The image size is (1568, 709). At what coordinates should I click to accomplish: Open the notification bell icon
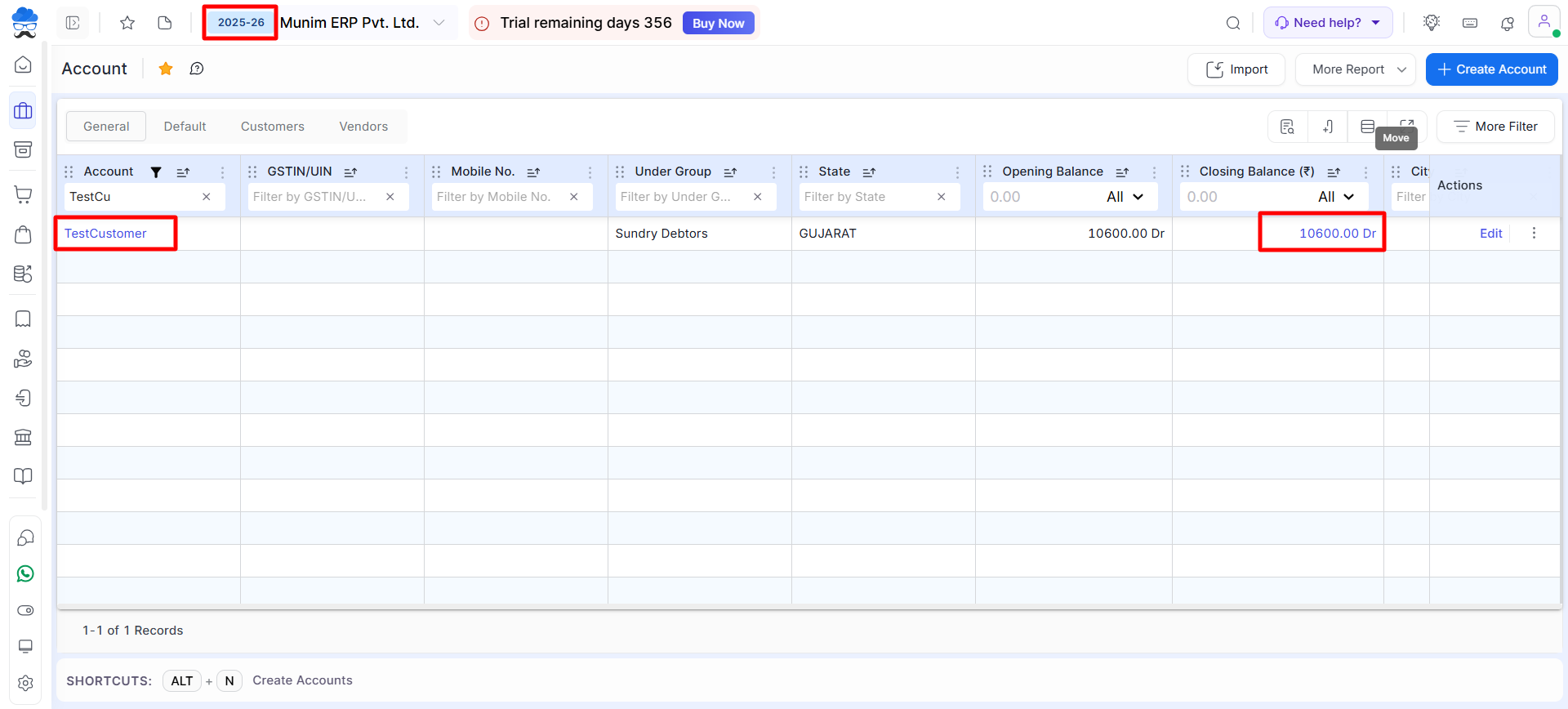pyautogui.click(x=1508, y=23)
